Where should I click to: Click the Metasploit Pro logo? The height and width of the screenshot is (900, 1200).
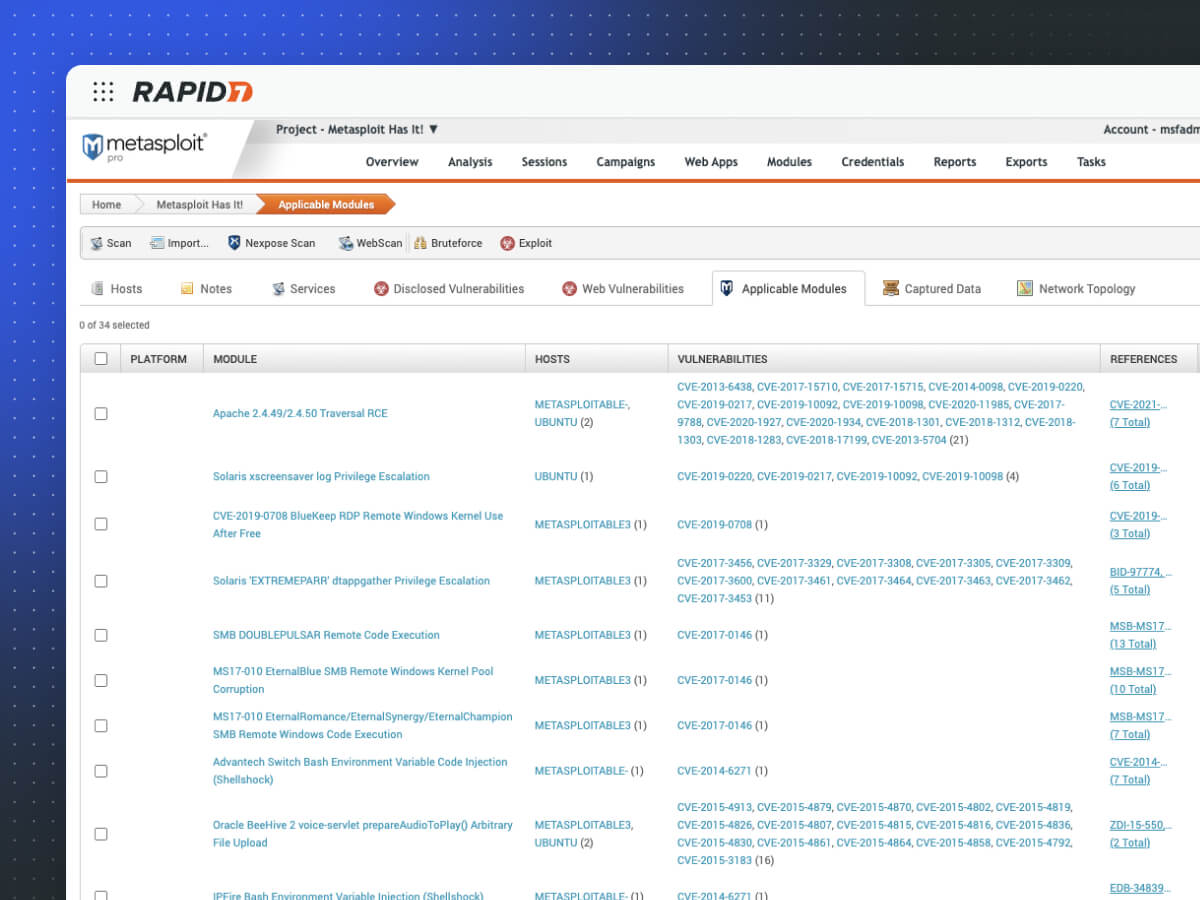[145, 146]
